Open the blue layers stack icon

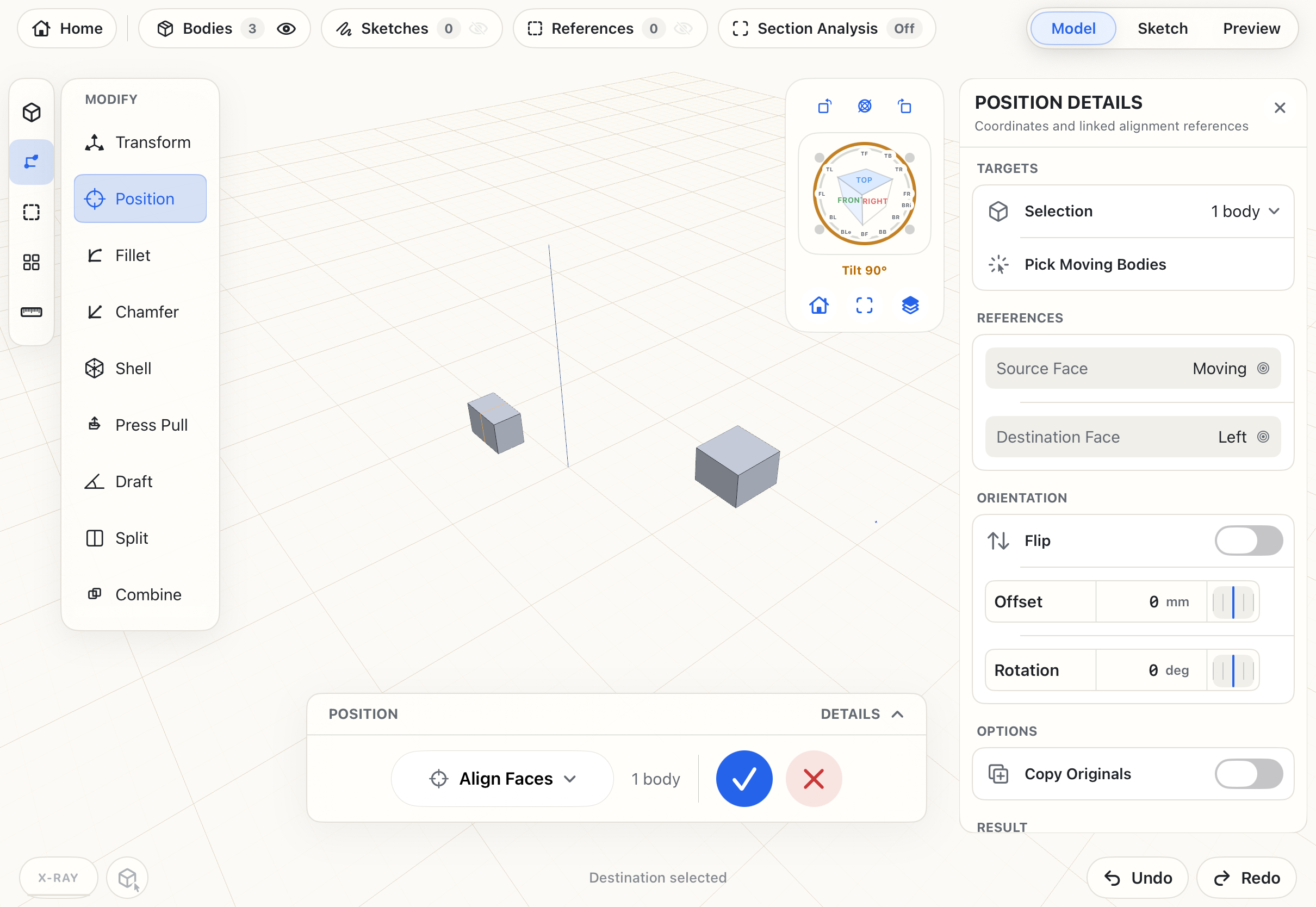(910, 305)
